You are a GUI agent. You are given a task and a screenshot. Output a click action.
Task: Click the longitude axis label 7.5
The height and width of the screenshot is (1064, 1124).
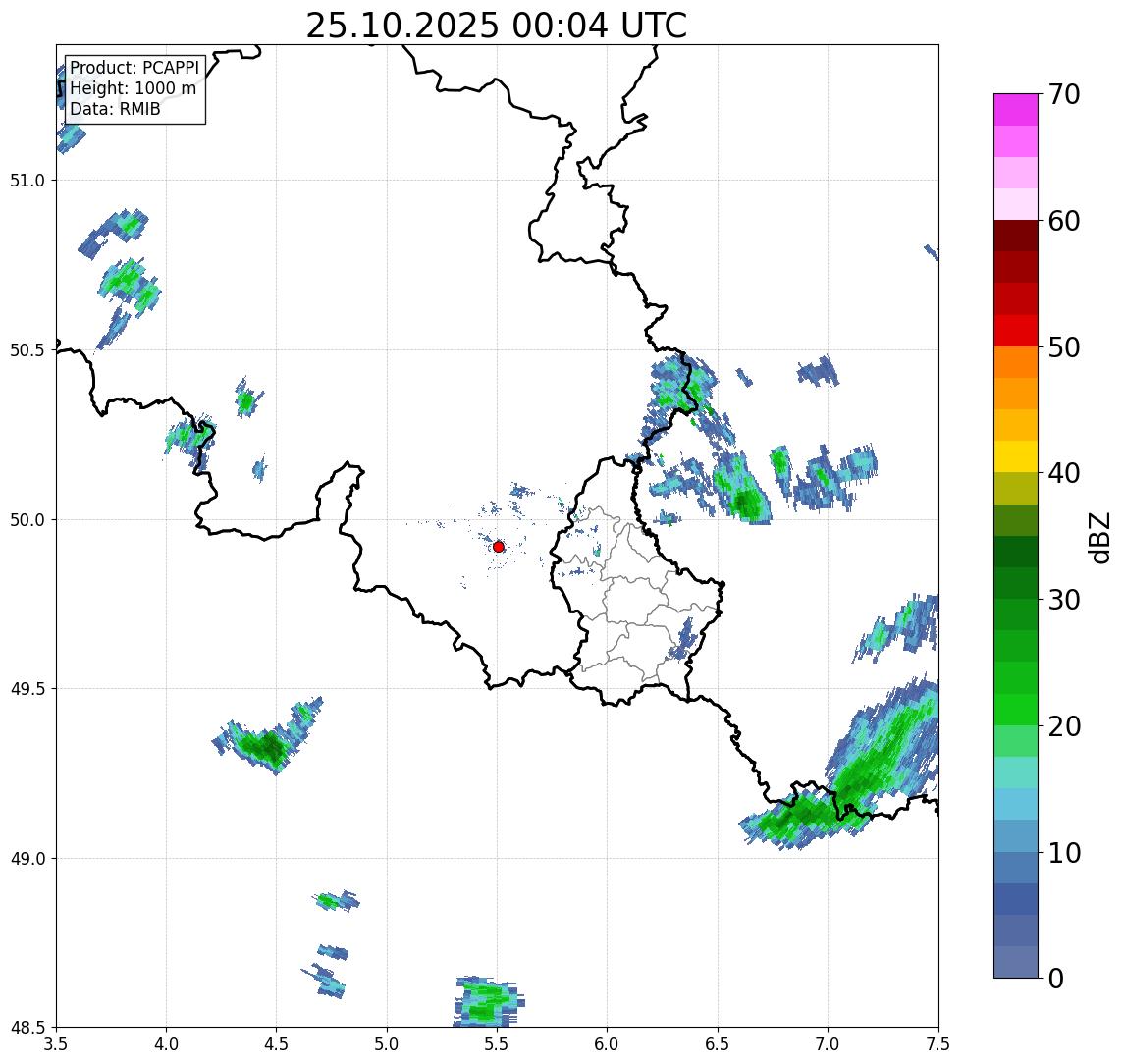pos(938,1044)
